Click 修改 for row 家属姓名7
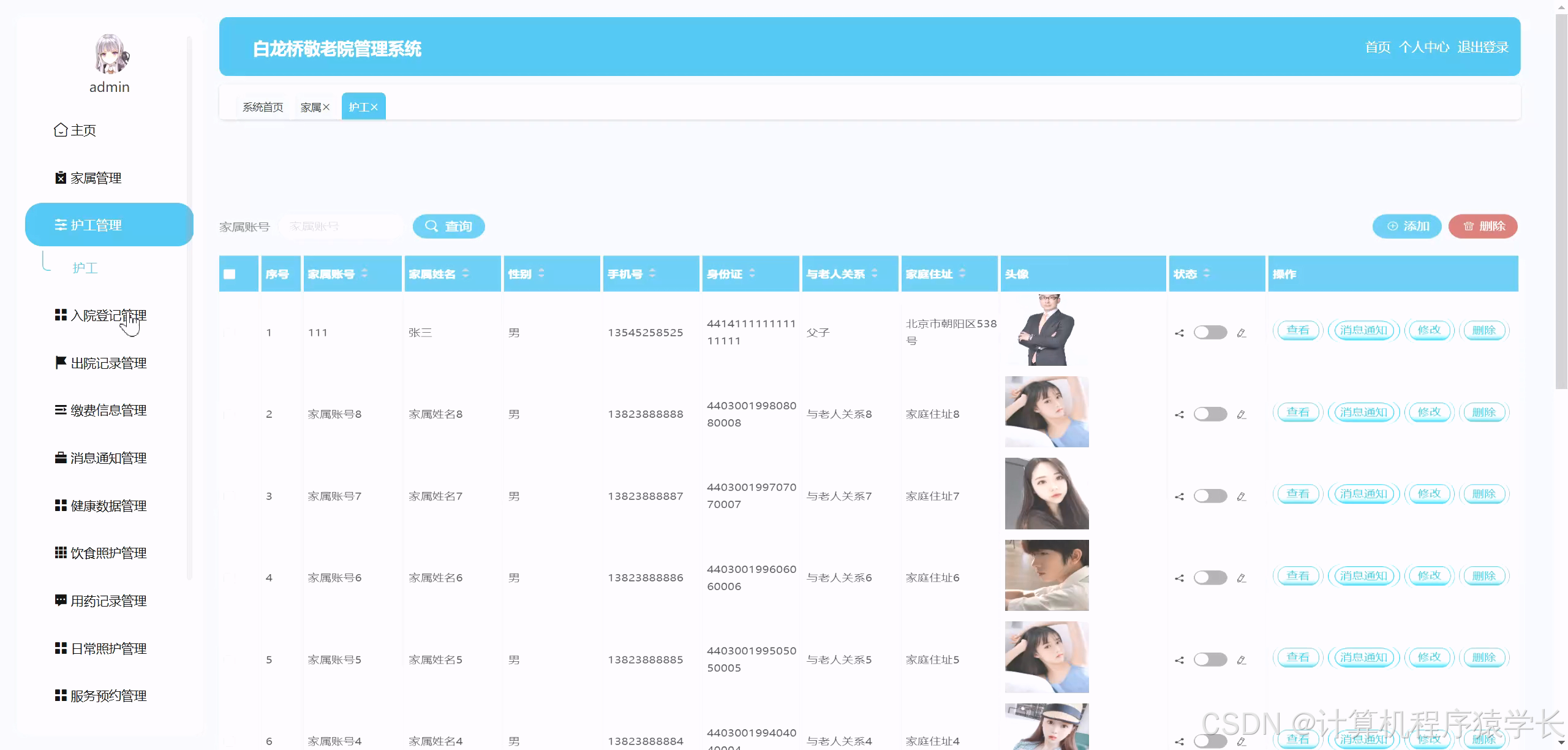This screenshot has height=750, width=1568. coord(1429,494)
